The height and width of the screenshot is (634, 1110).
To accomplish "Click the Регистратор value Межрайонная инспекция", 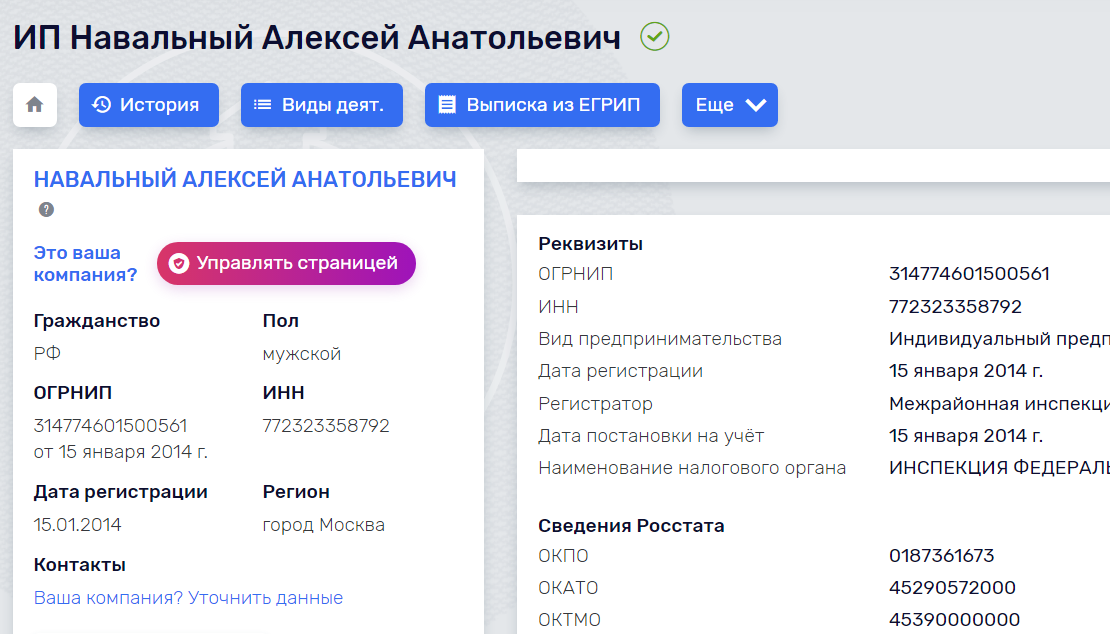I will click(1000, 404).
